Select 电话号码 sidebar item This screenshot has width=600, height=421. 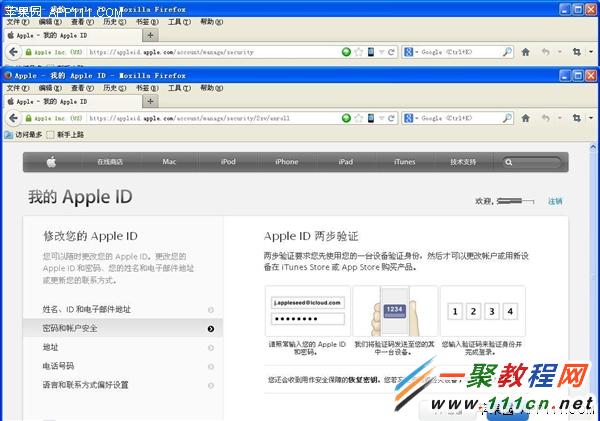[x=123, y=366]
